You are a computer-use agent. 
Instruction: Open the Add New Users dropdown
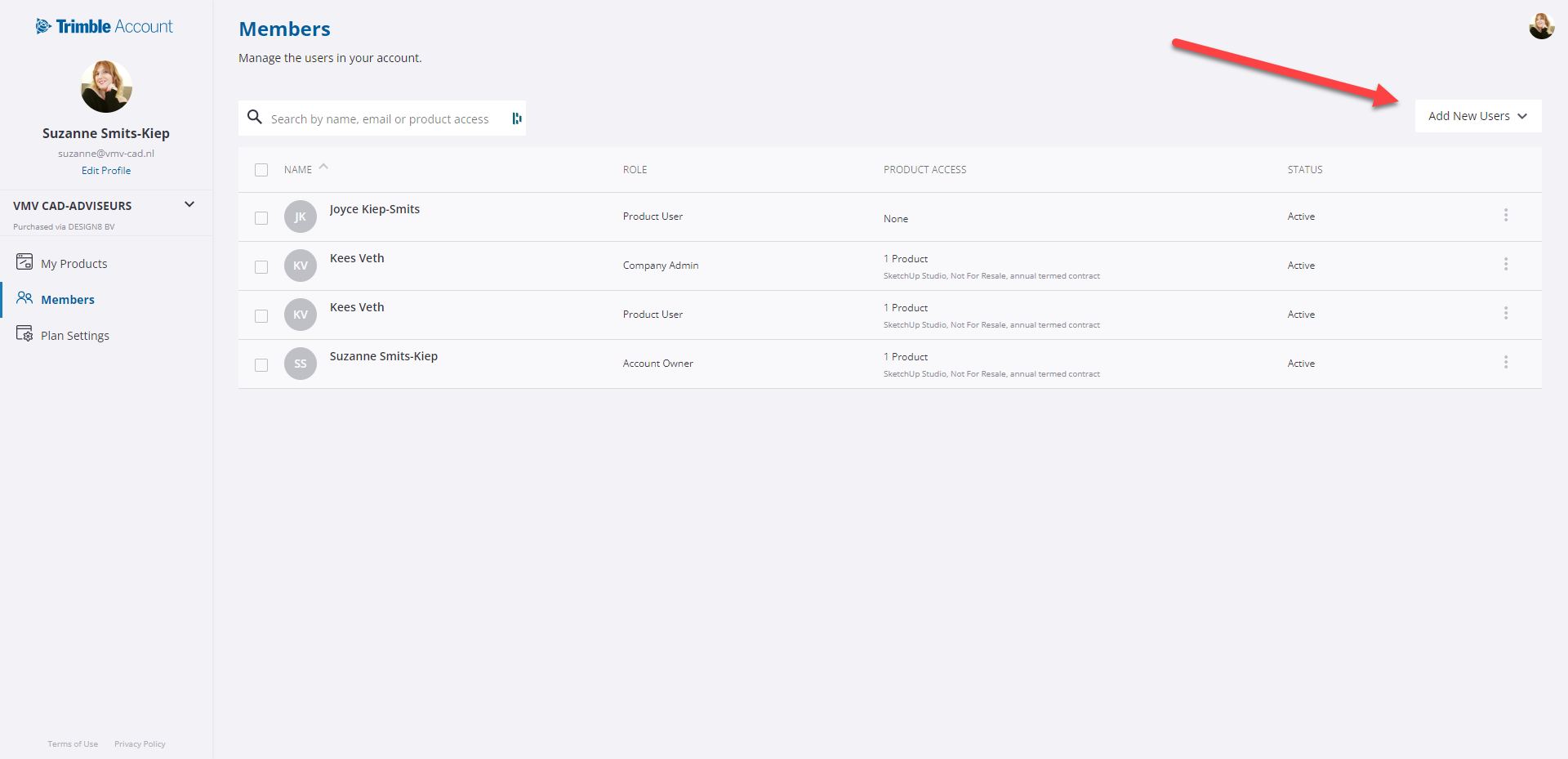[x=1477, y=116]
